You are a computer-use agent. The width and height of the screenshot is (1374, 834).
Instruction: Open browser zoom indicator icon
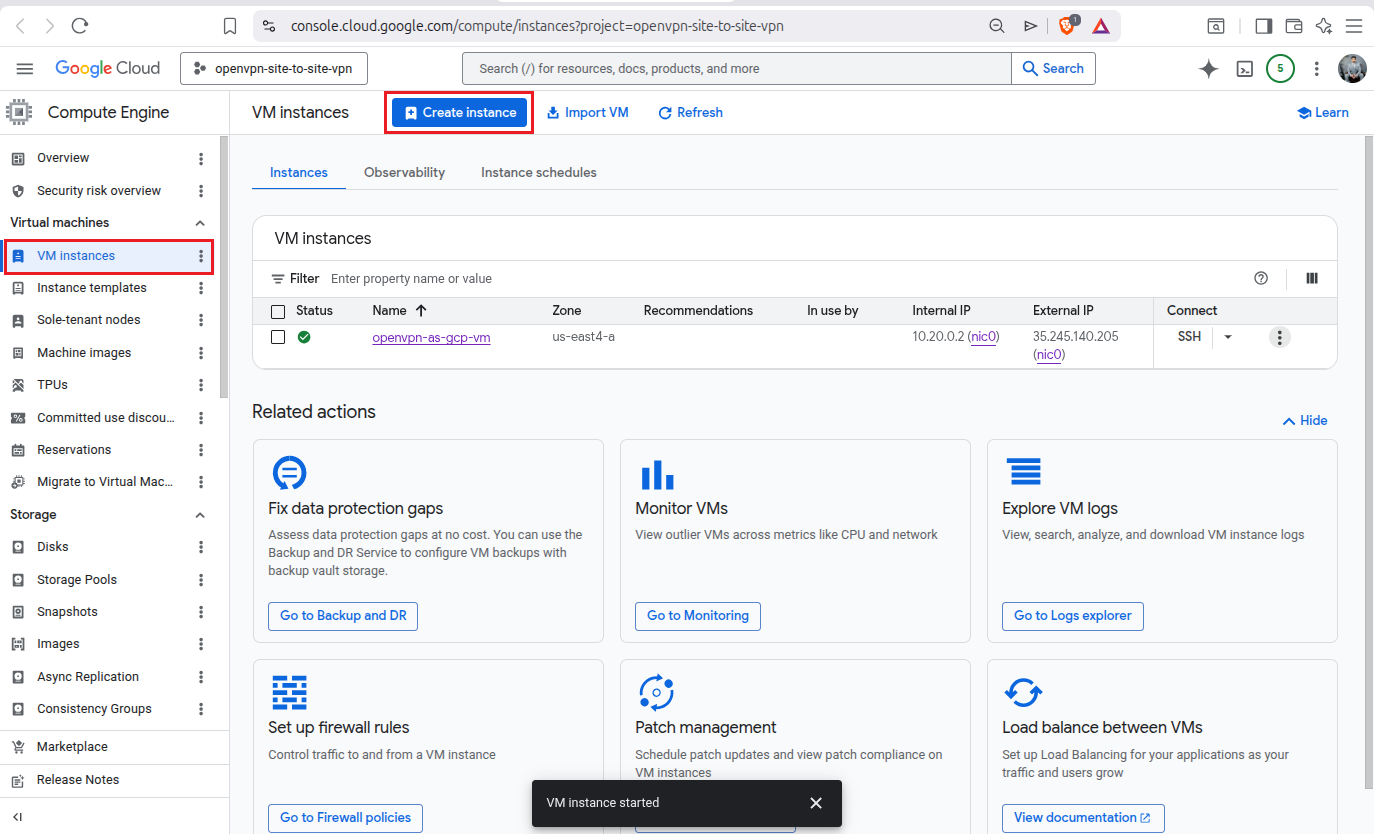click(997, 26)
